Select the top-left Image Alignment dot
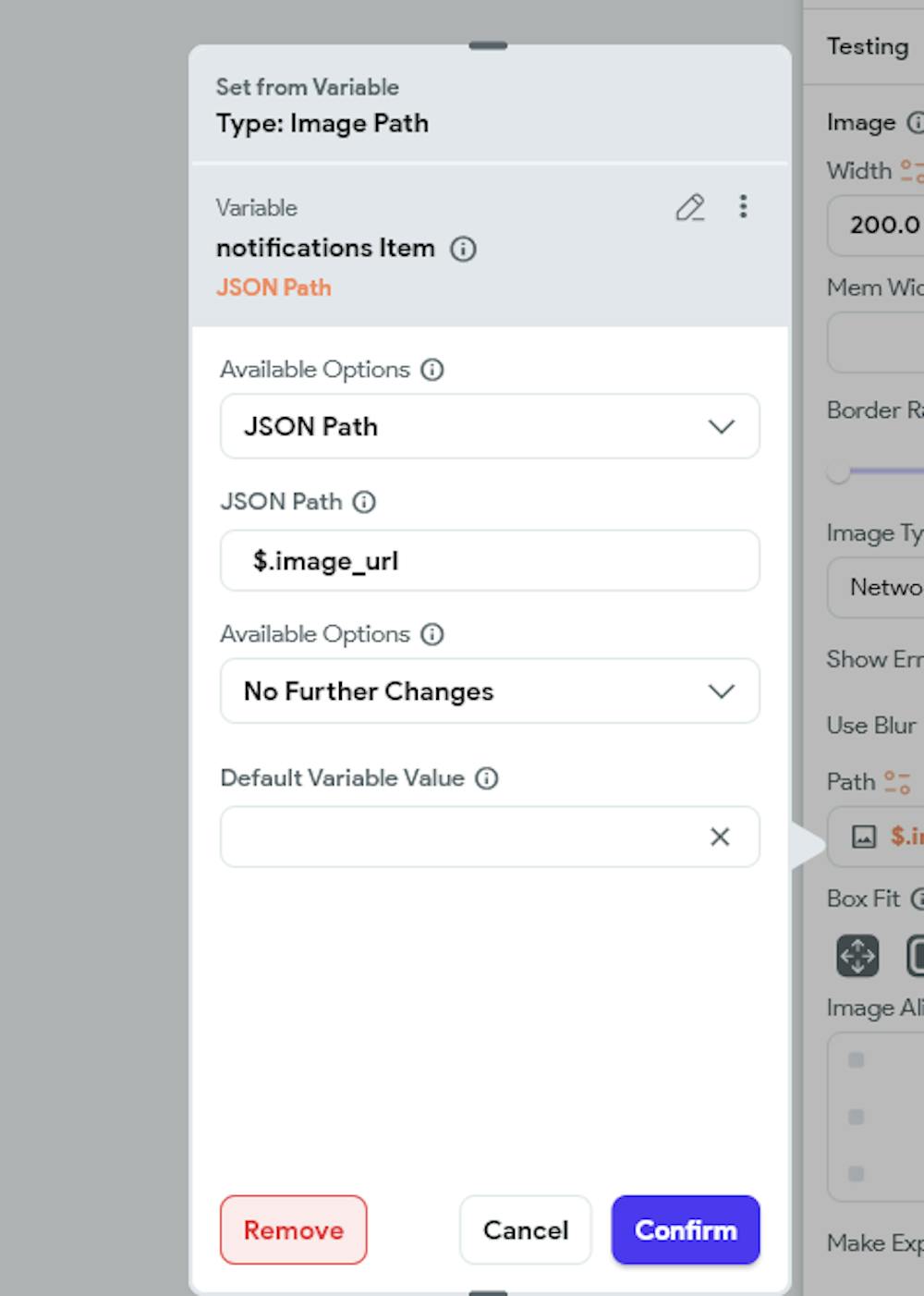Image resolution: width=924 pixels, height=1296 pixels. (x=855, y=1060)
